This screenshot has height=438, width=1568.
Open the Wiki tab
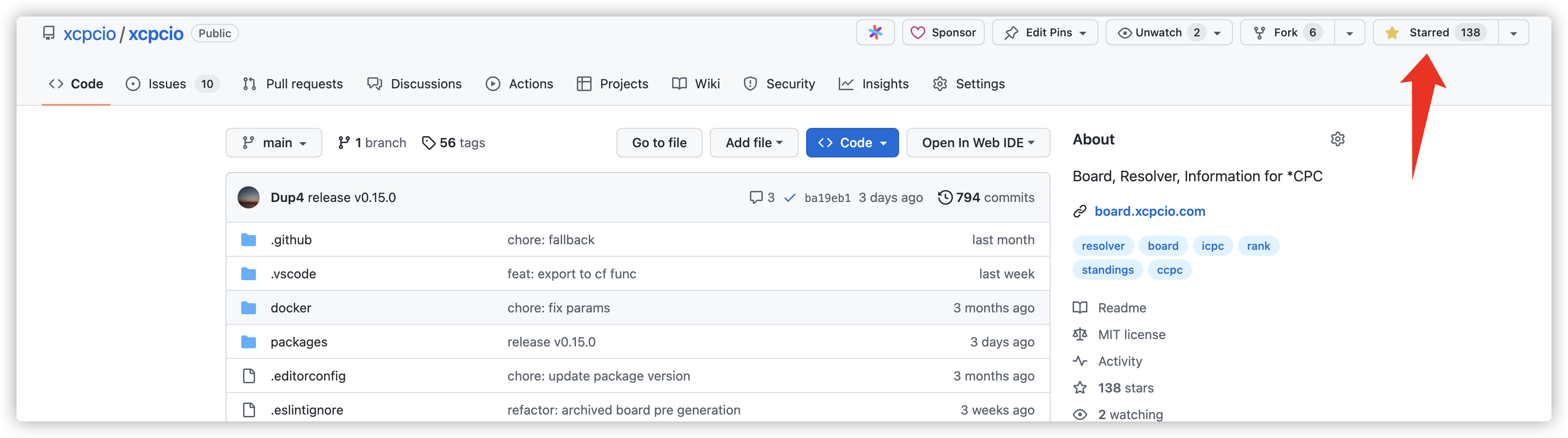(696, 84)
